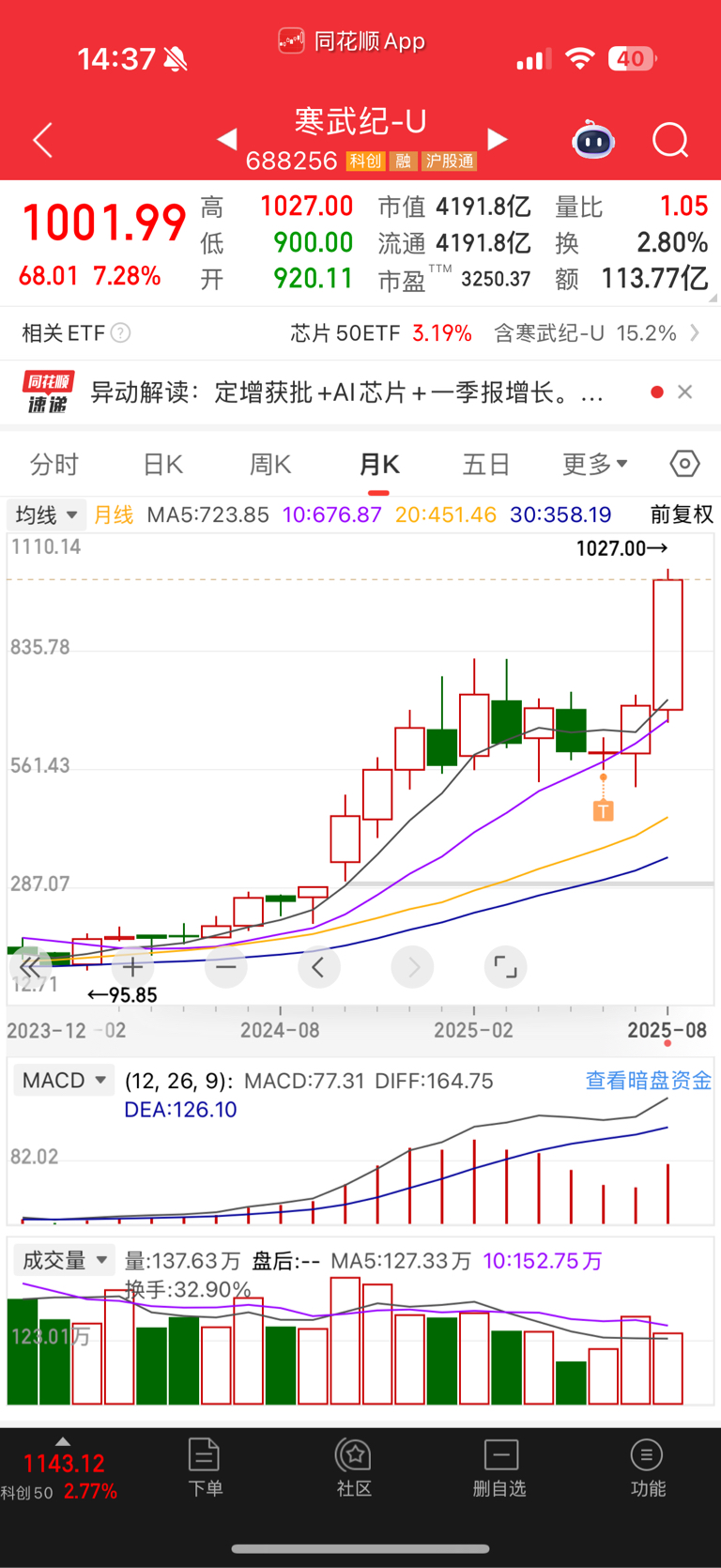Open 芯片50ETF 3.19% entry
721x1568 pixels.
[381, 333]
